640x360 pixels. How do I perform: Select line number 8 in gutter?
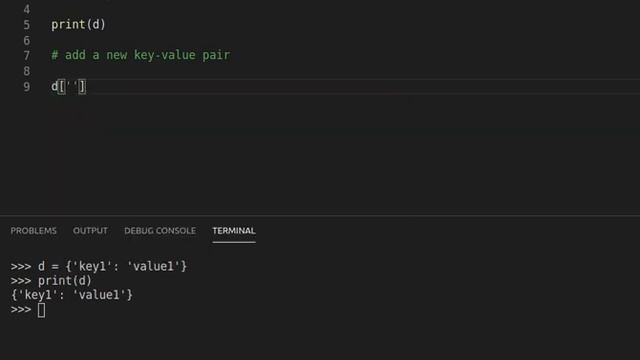tap(27, 71)
